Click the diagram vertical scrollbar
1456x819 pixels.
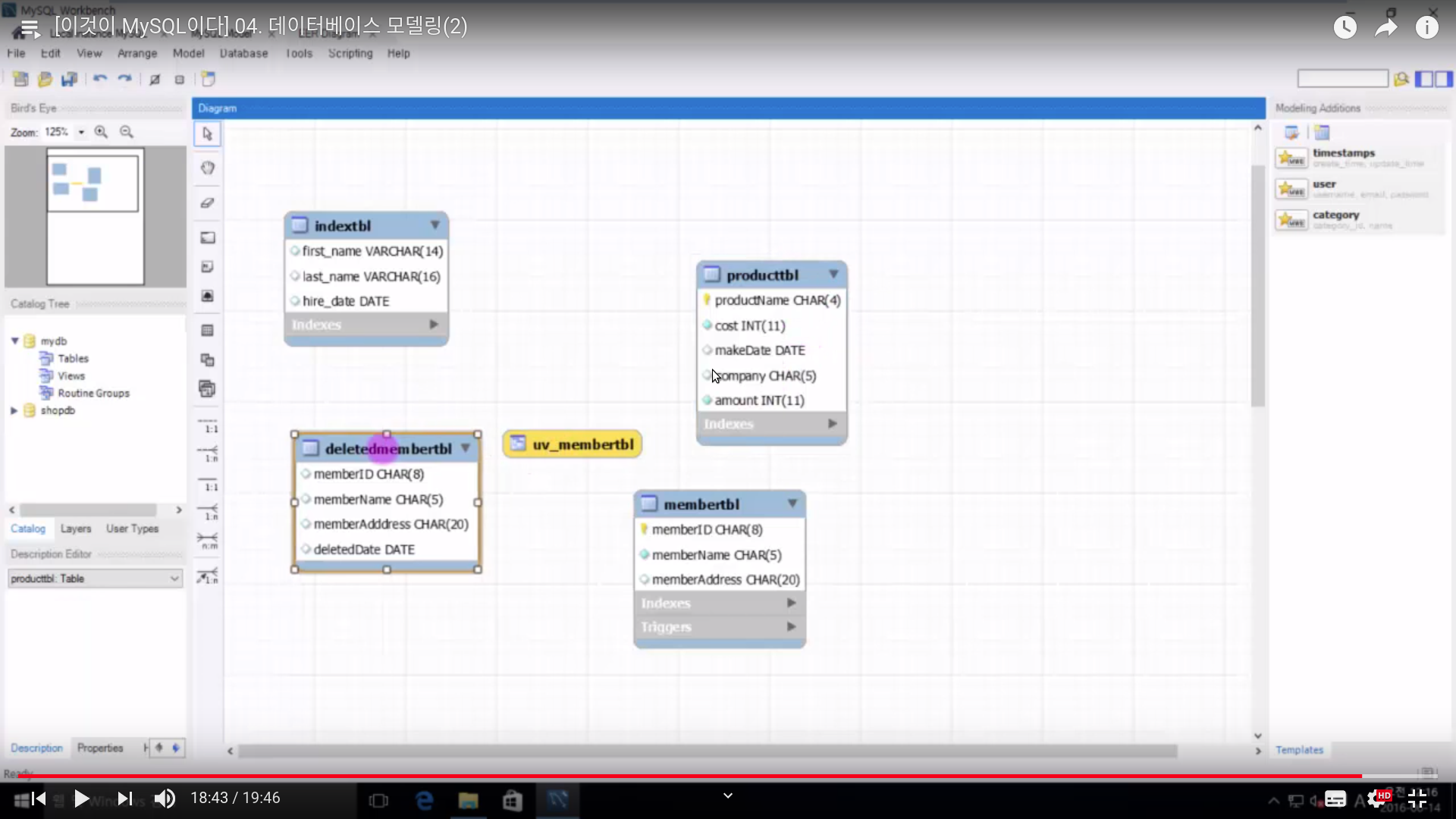click(1258, 285)
